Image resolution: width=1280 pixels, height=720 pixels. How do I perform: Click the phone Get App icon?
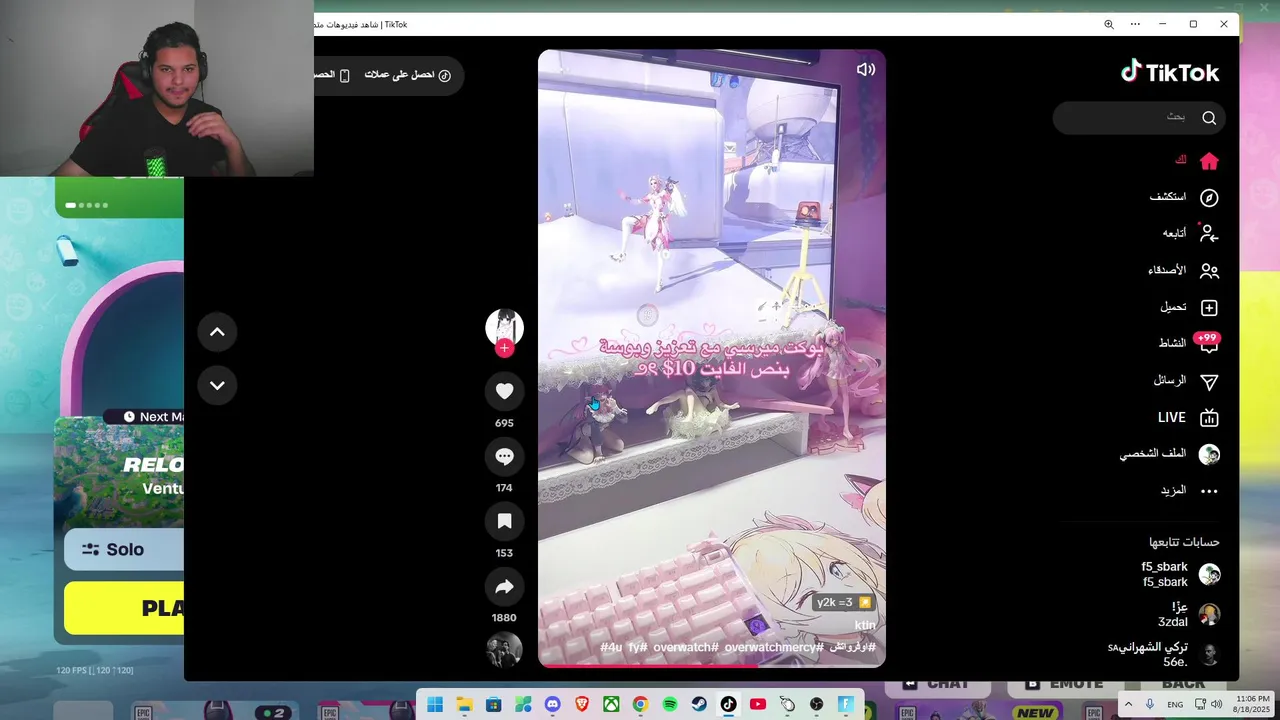[x=344, y=75]
